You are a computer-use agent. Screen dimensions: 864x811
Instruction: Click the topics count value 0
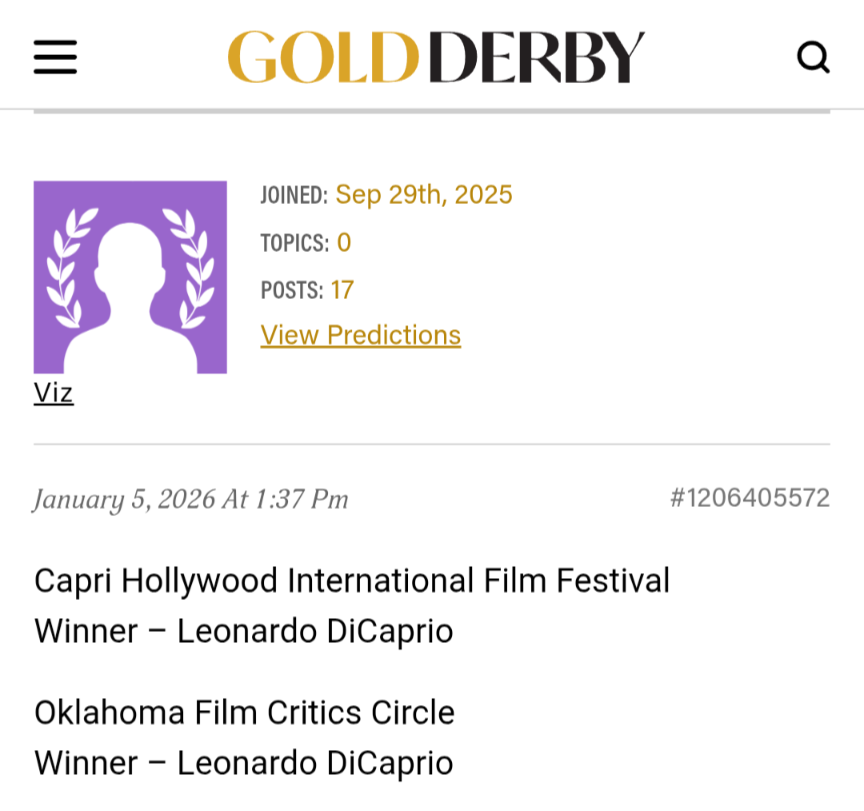click(344, 242)
